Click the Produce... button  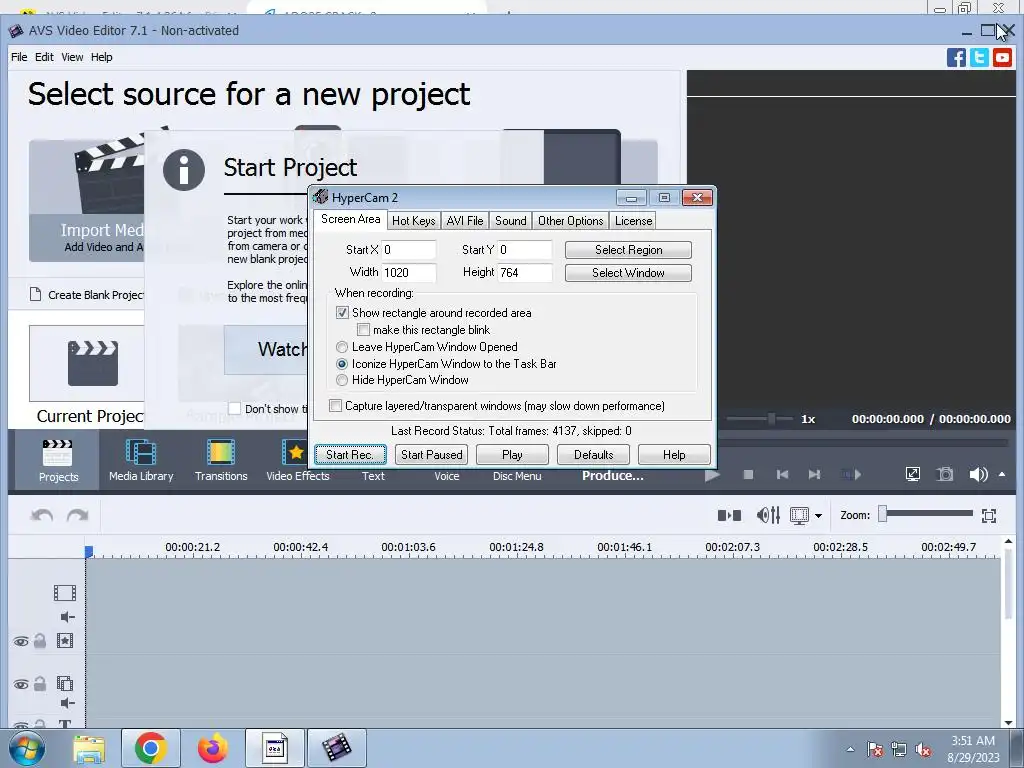coord(613,475)
